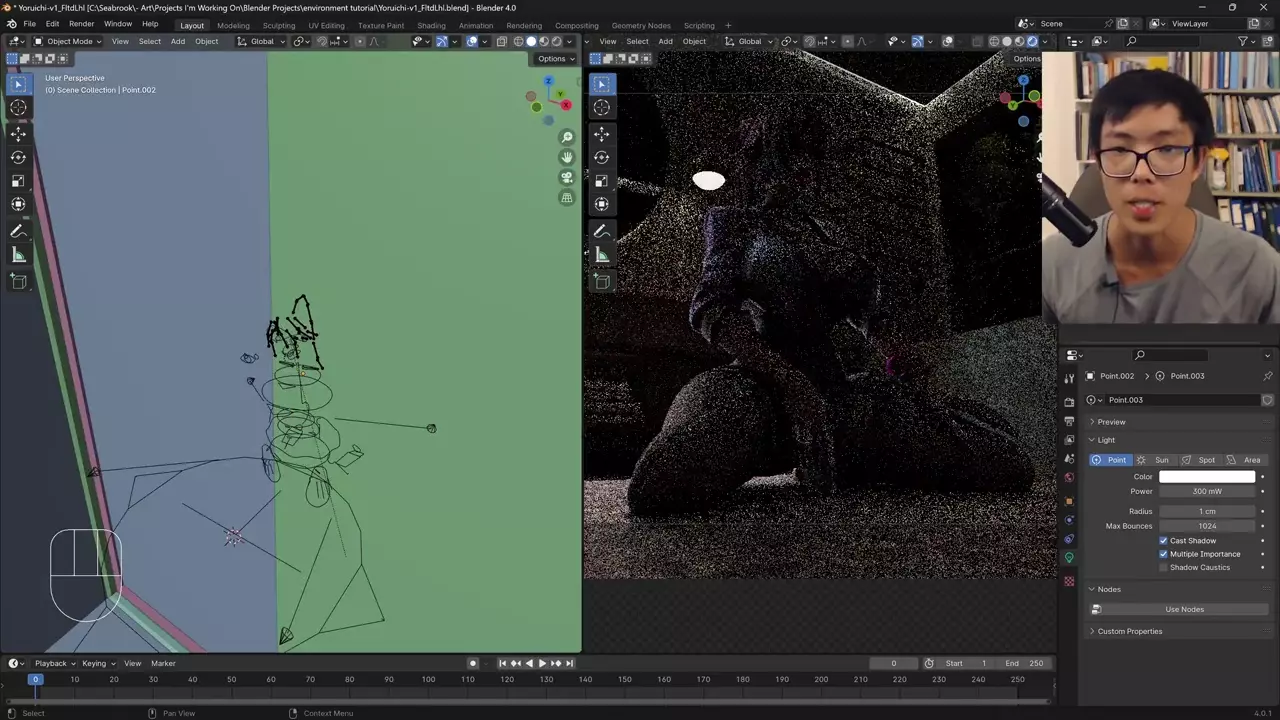Screen dimensions: 1280x720
Task: Click the zoom magnifier in left viewport
Action: [x=567, y=137]
